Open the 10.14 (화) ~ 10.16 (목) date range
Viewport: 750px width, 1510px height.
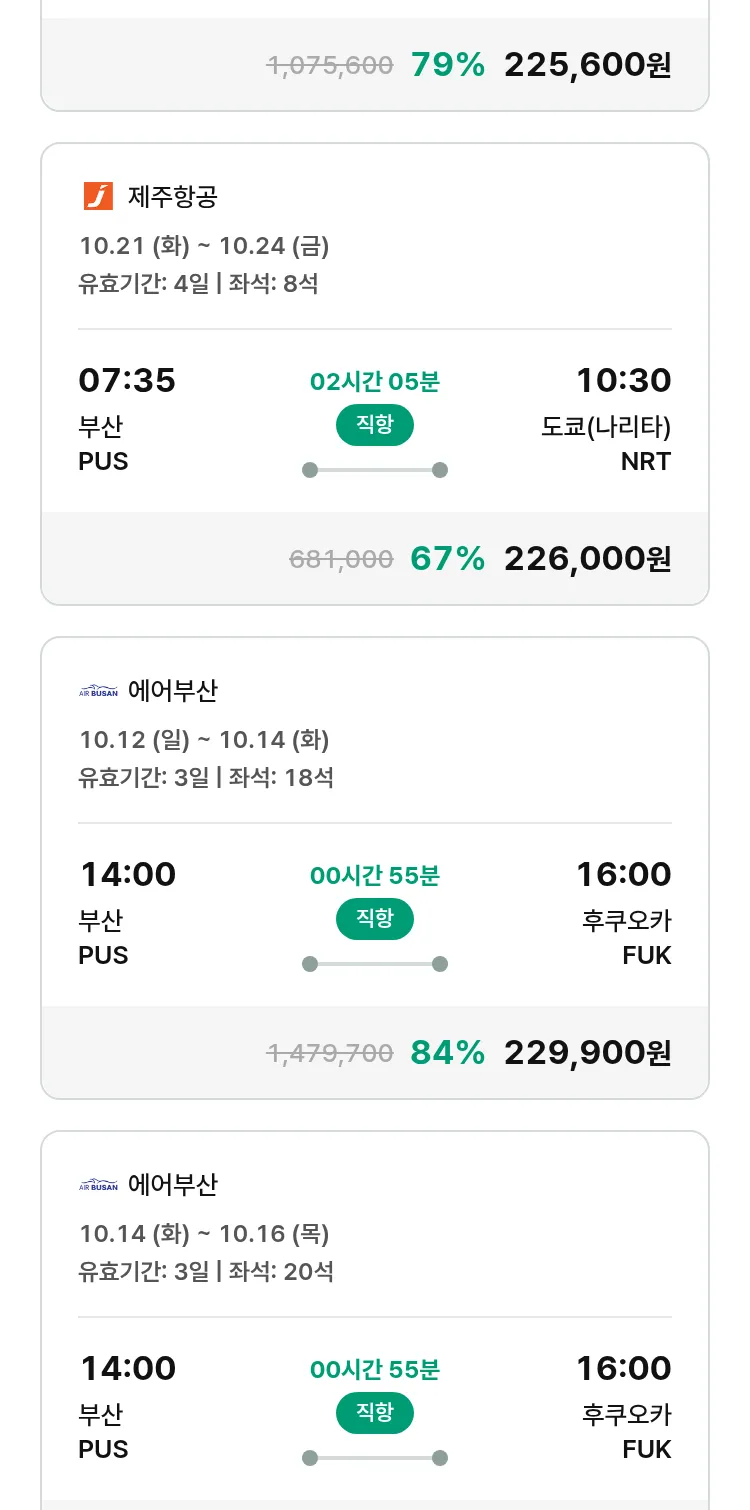pos(204,1234)
